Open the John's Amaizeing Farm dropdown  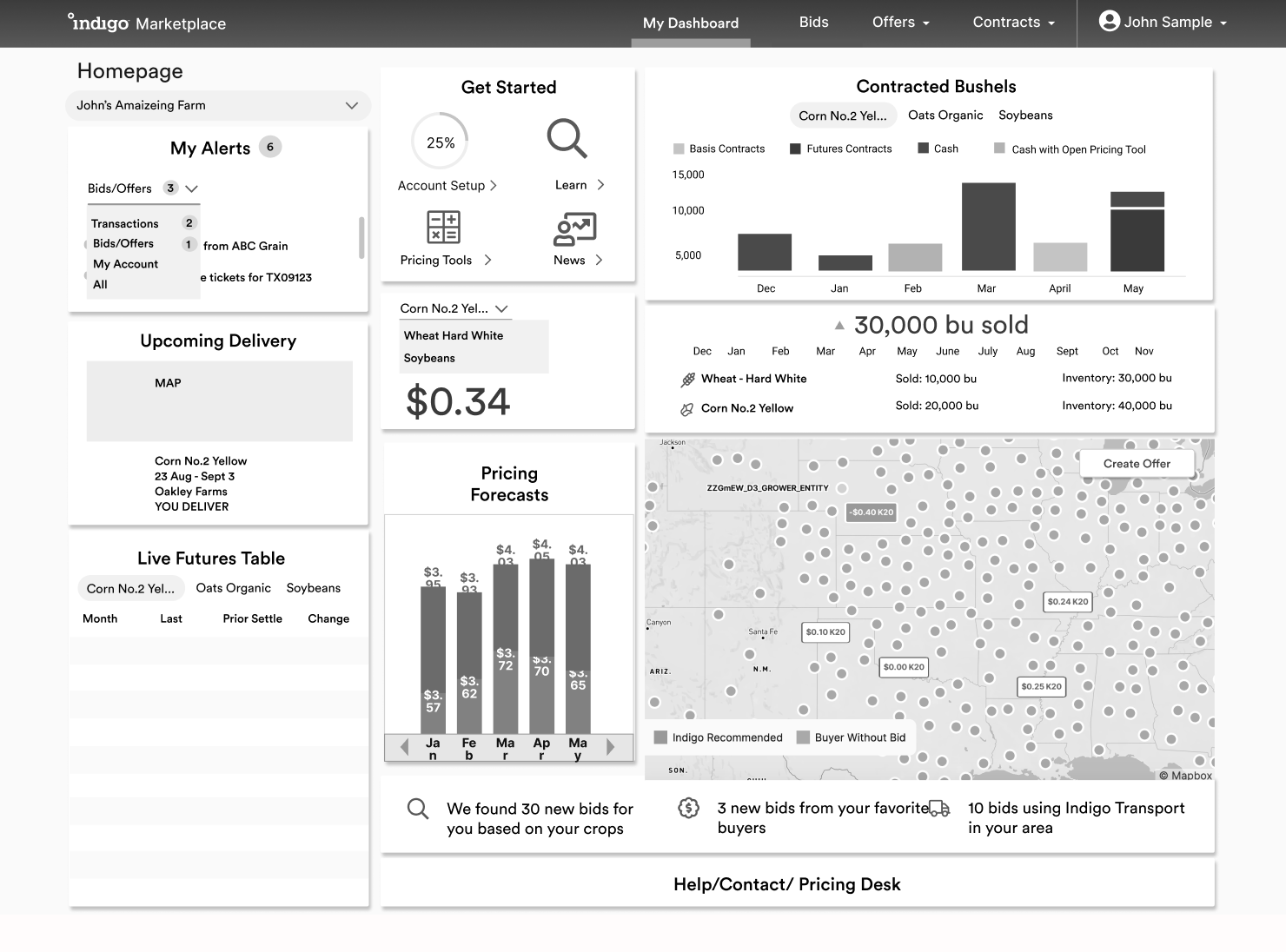click(x=218, y=105)
